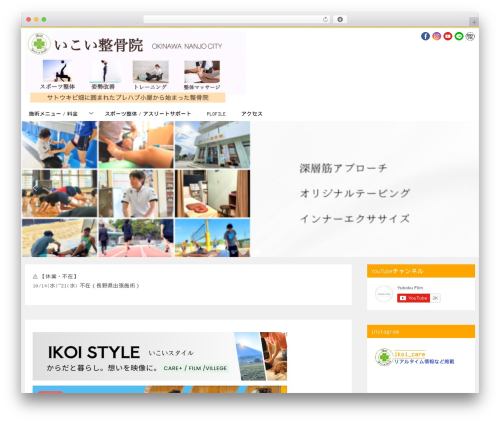Open the YouTube social icon

[x=448, y=36]
